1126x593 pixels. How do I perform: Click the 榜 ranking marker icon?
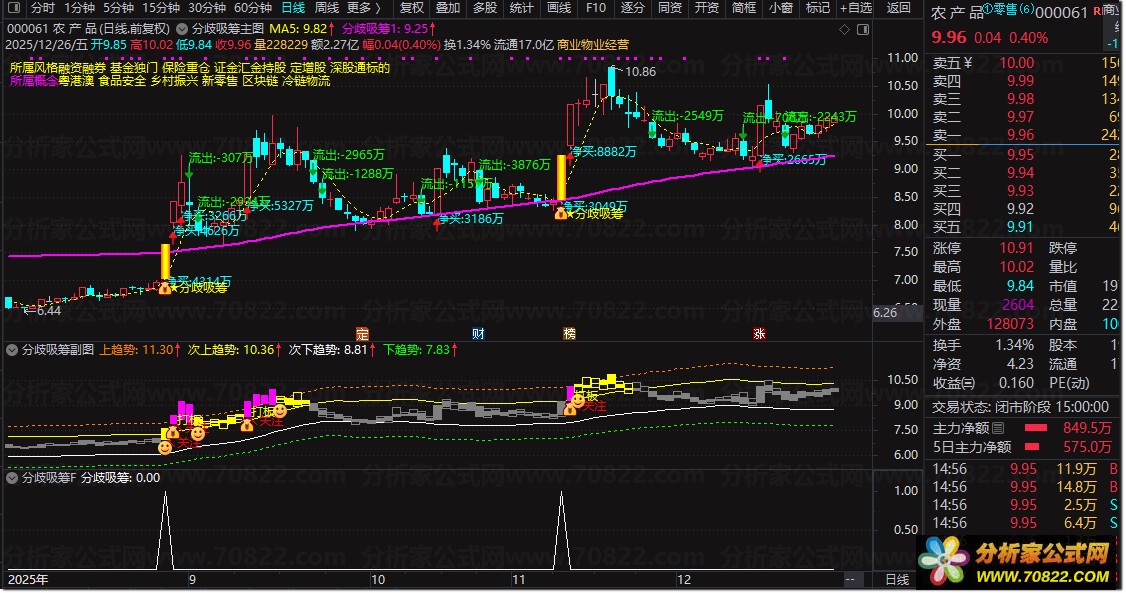[x=570, y=333]
